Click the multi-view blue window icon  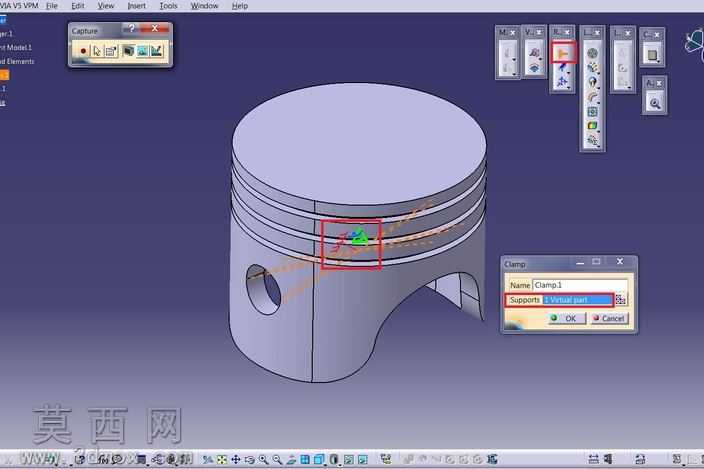click(305, 459)
